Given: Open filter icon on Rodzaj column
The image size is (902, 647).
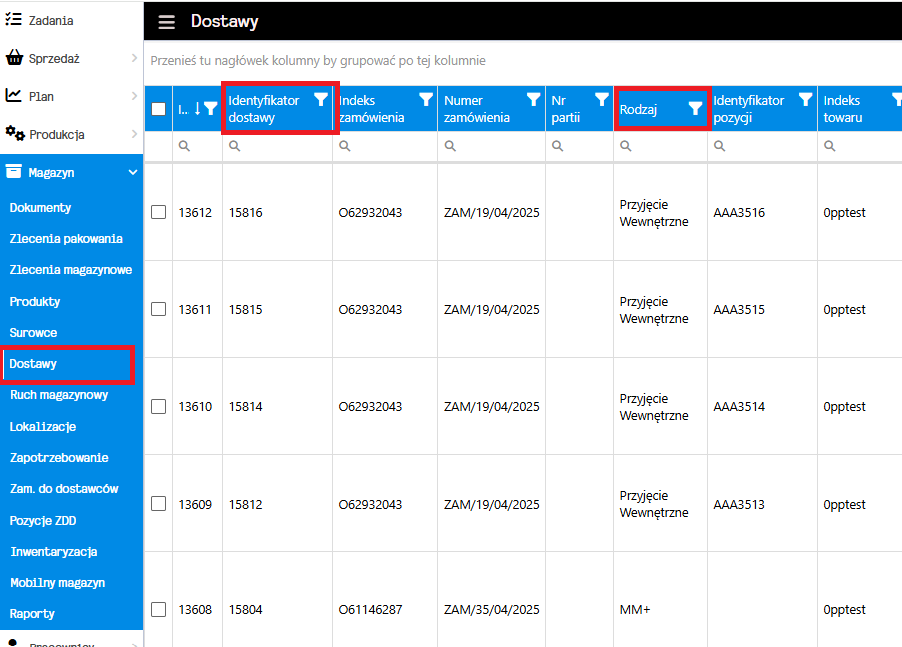Looking at the screenshot, I should tap(696, 109).
